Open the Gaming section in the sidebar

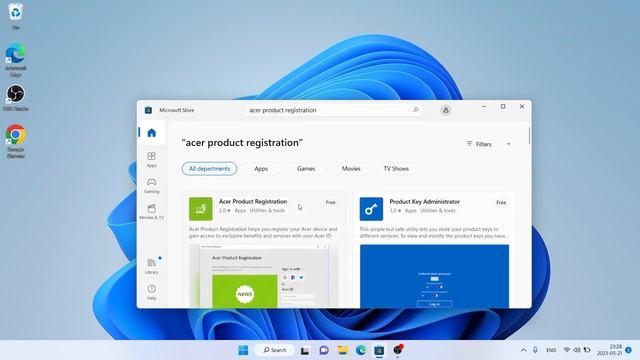(x=151, y=186)
